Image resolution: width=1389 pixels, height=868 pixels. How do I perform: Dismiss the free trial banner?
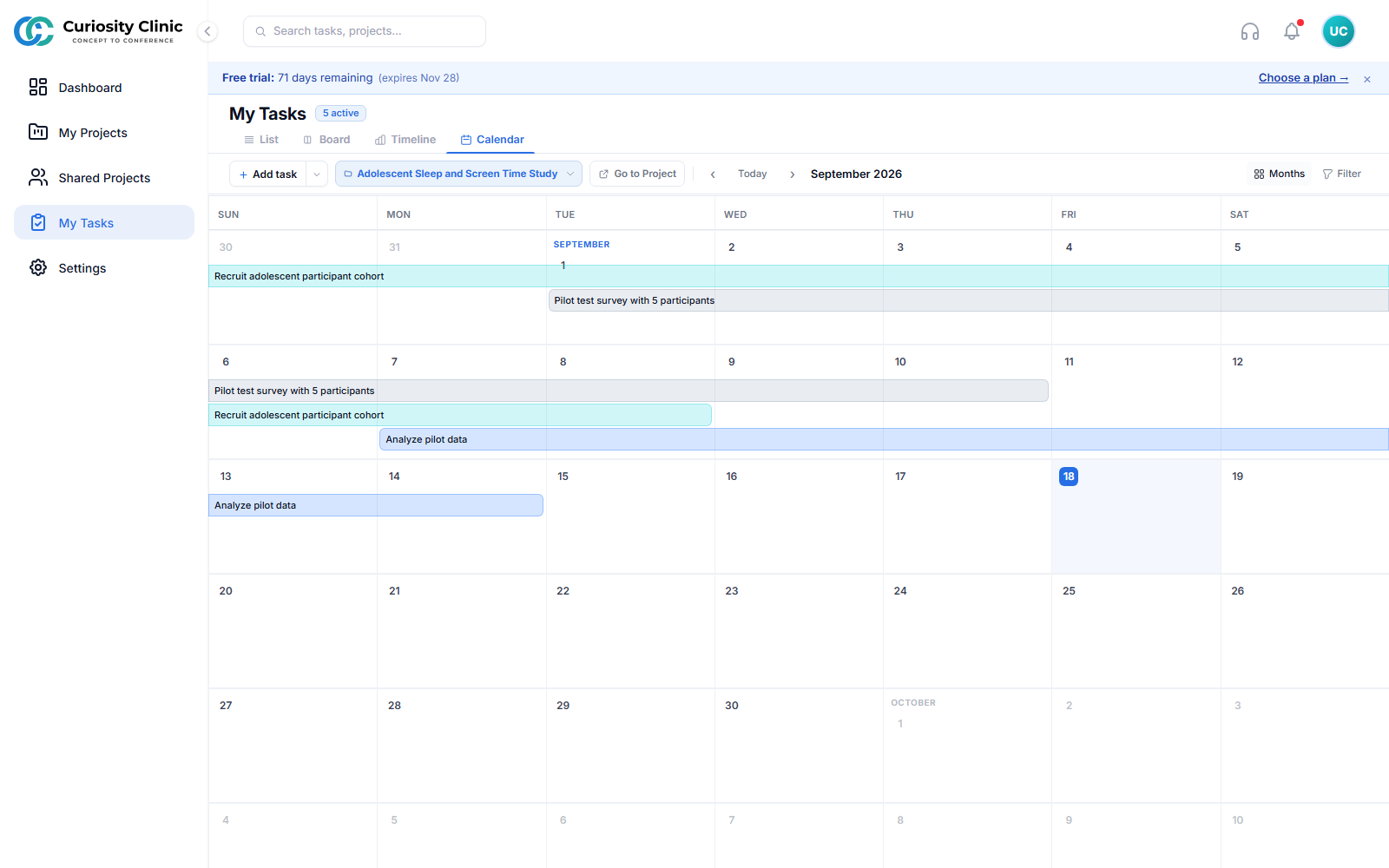click(x=1366, y=79)
